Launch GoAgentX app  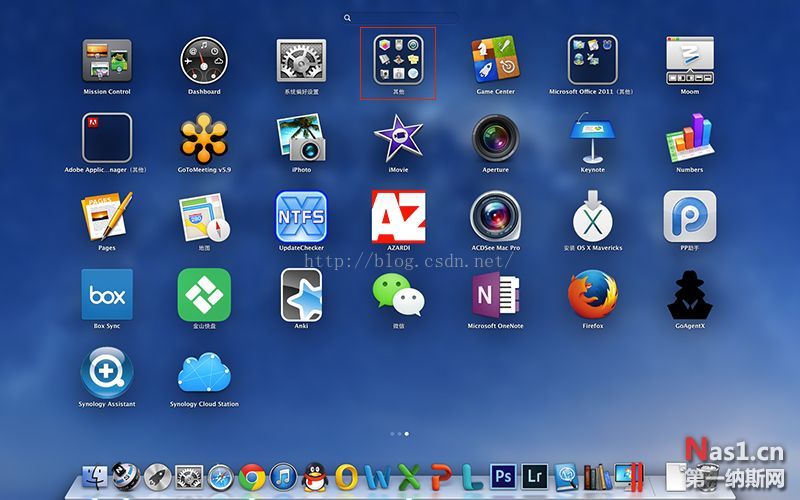pyautogui.click(x=690, y=294)
